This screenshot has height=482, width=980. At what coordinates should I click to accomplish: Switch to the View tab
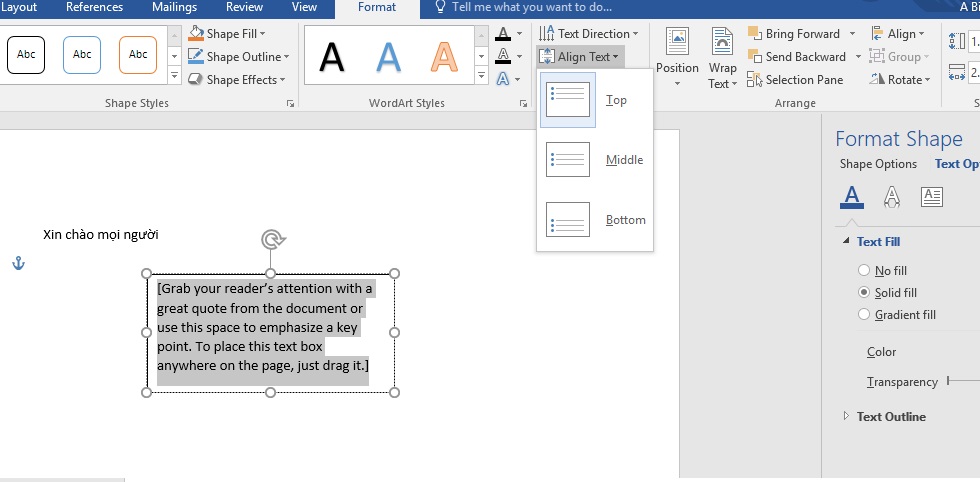coord(304,8)
